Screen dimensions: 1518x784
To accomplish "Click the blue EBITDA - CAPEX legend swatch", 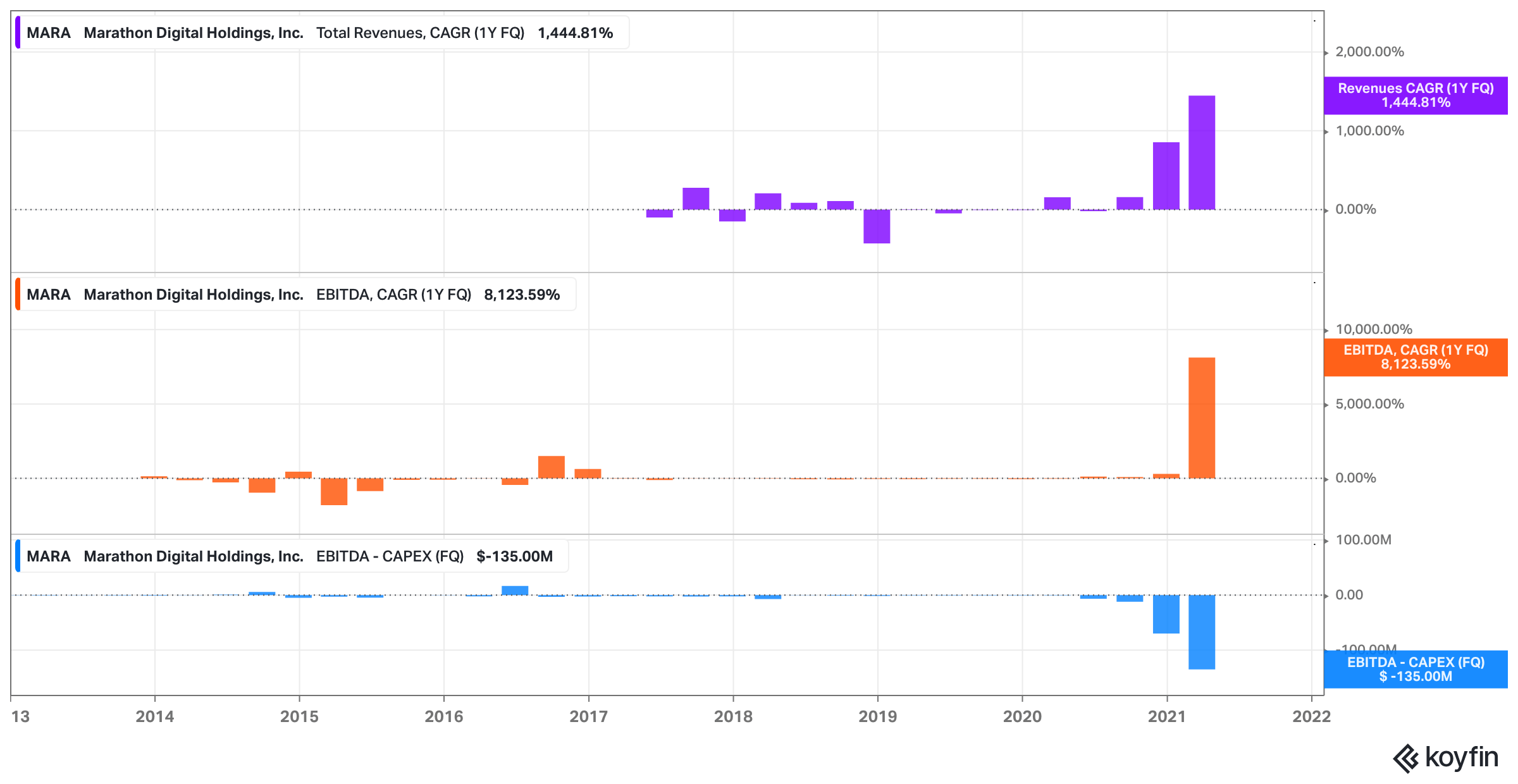I will pos(18,556).
